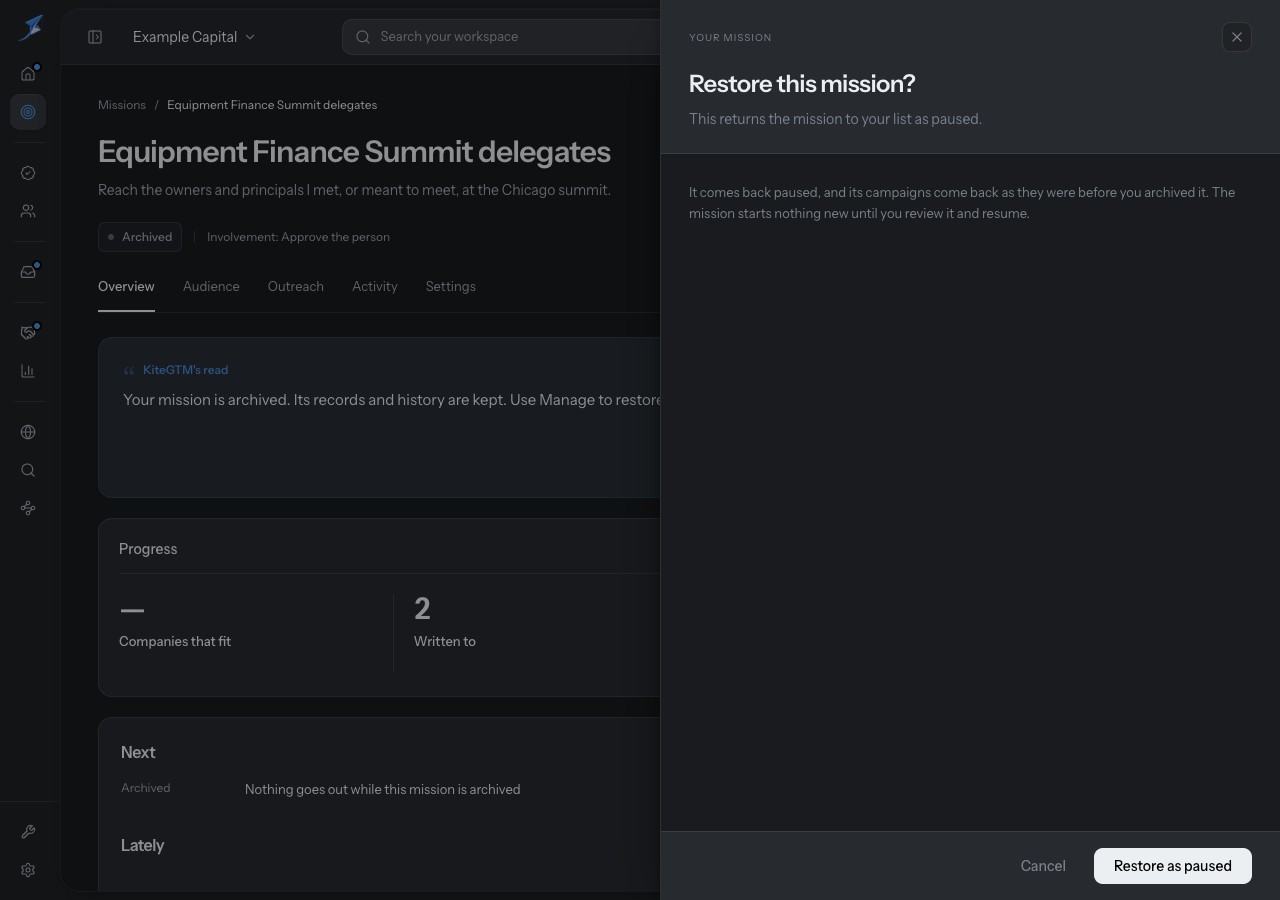Open the connected nodes icon in sidebar
Image resolution: width=1280 pixels, height=900 pixels.
[28, 508]
